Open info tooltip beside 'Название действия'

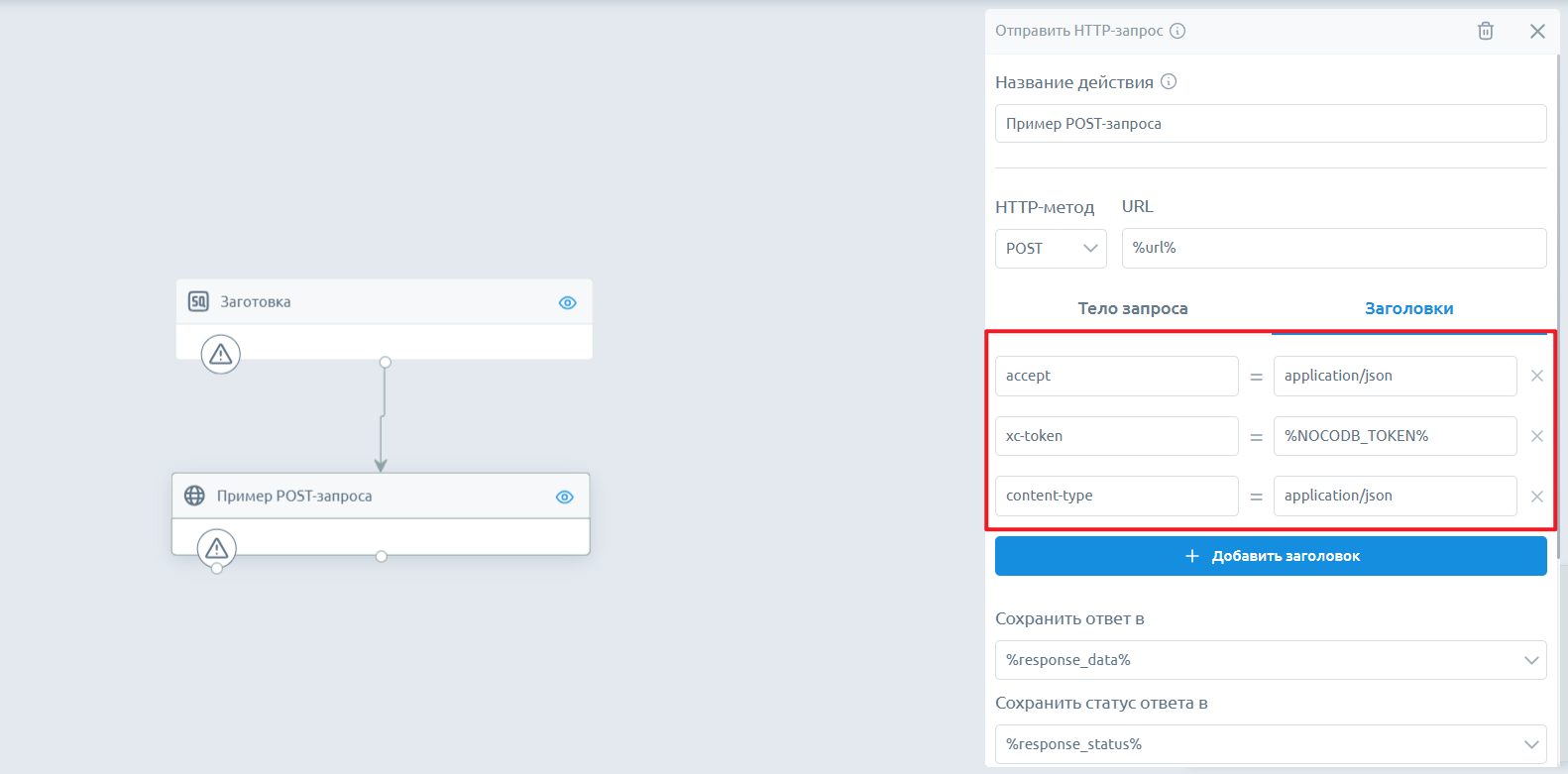click(x=1169, y=82)
